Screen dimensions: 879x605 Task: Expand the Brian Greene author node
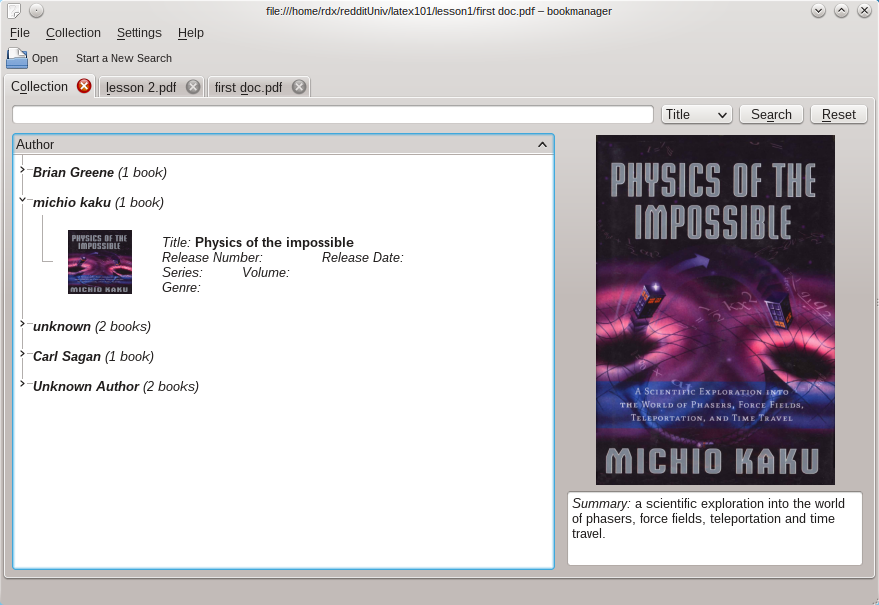[22, 169]
